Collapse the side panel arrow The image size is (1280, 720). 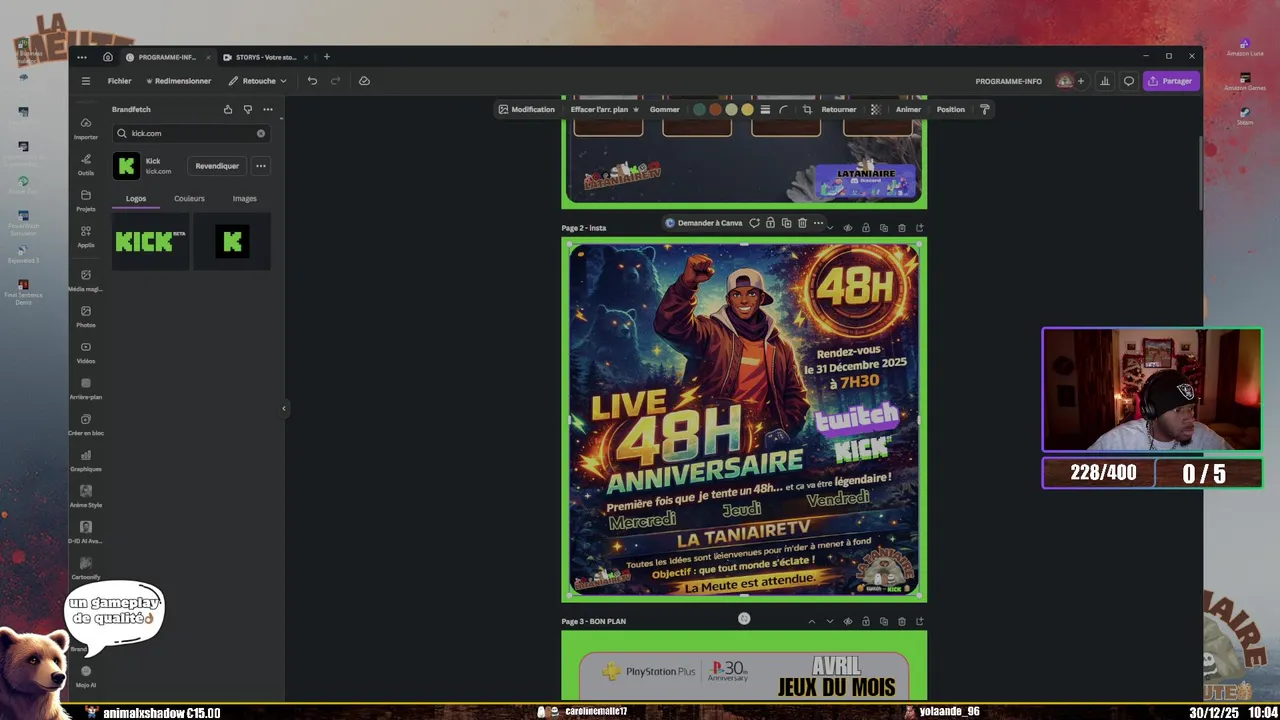point(283,408)
